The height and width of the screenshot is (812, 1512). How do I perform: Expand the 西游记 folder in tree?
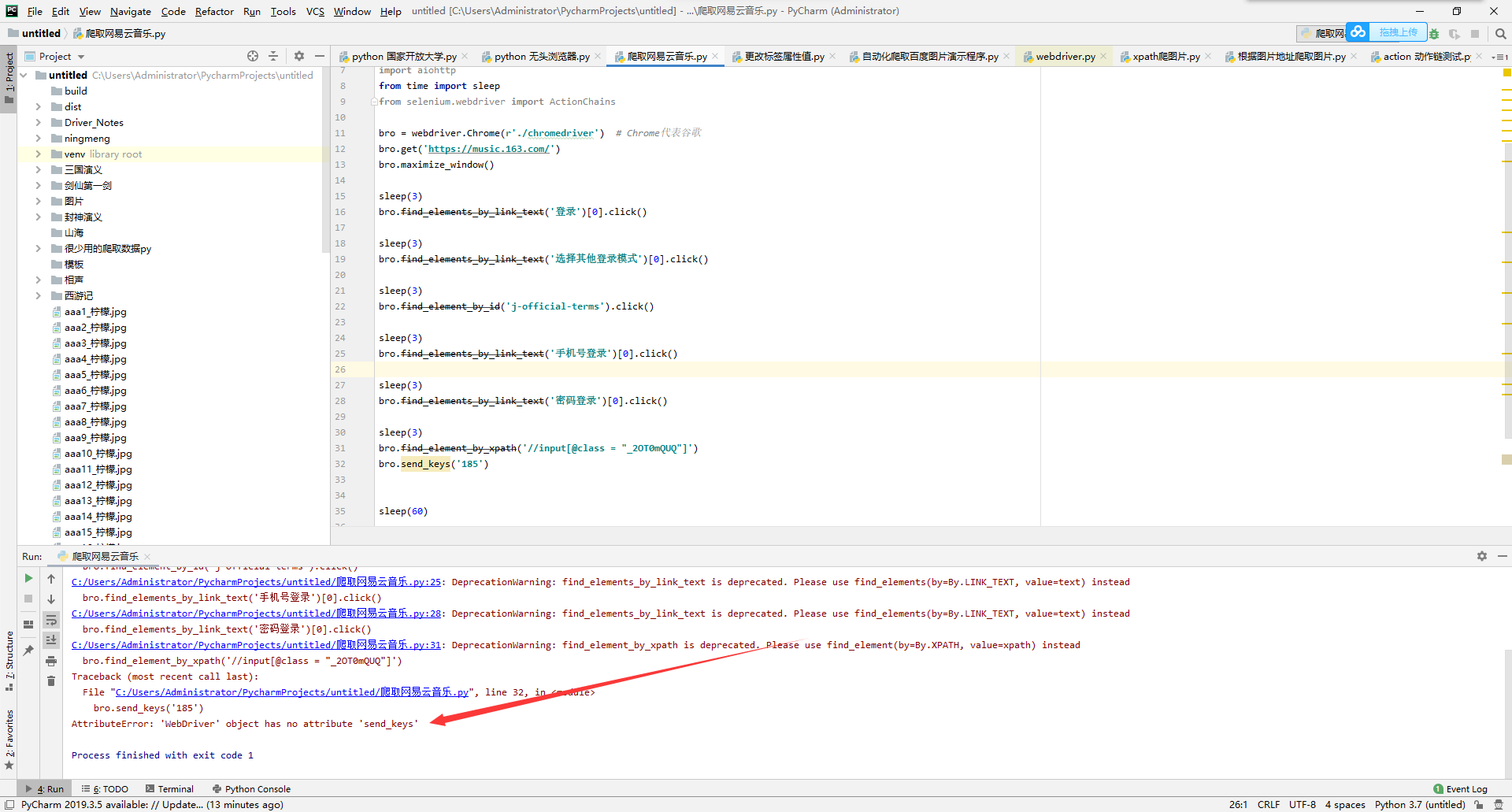tap(38, 296)
